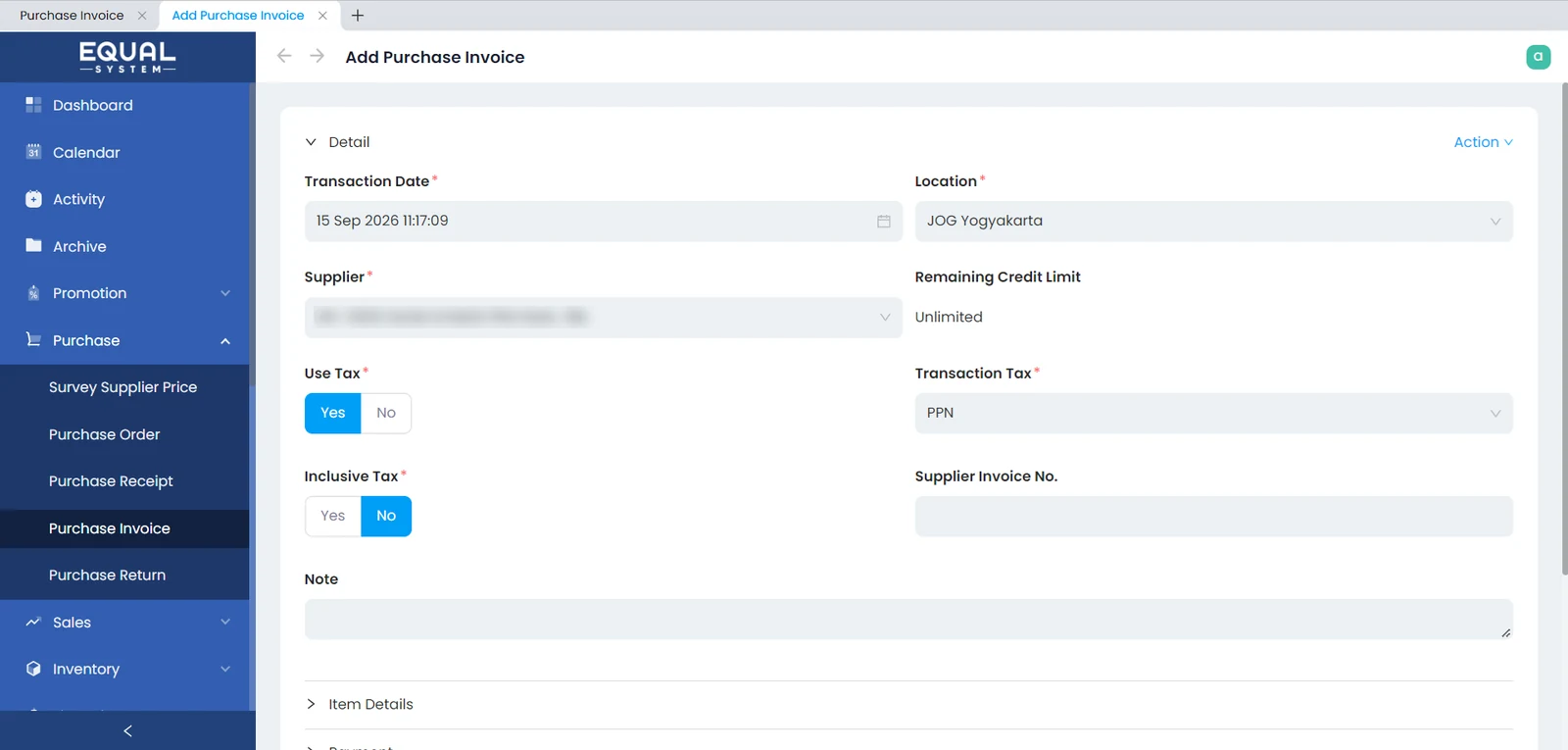This screenshot has width=1568, height=750.
Task: Select the Add Purchase Invoice tab
Action: tap(238, 16)
